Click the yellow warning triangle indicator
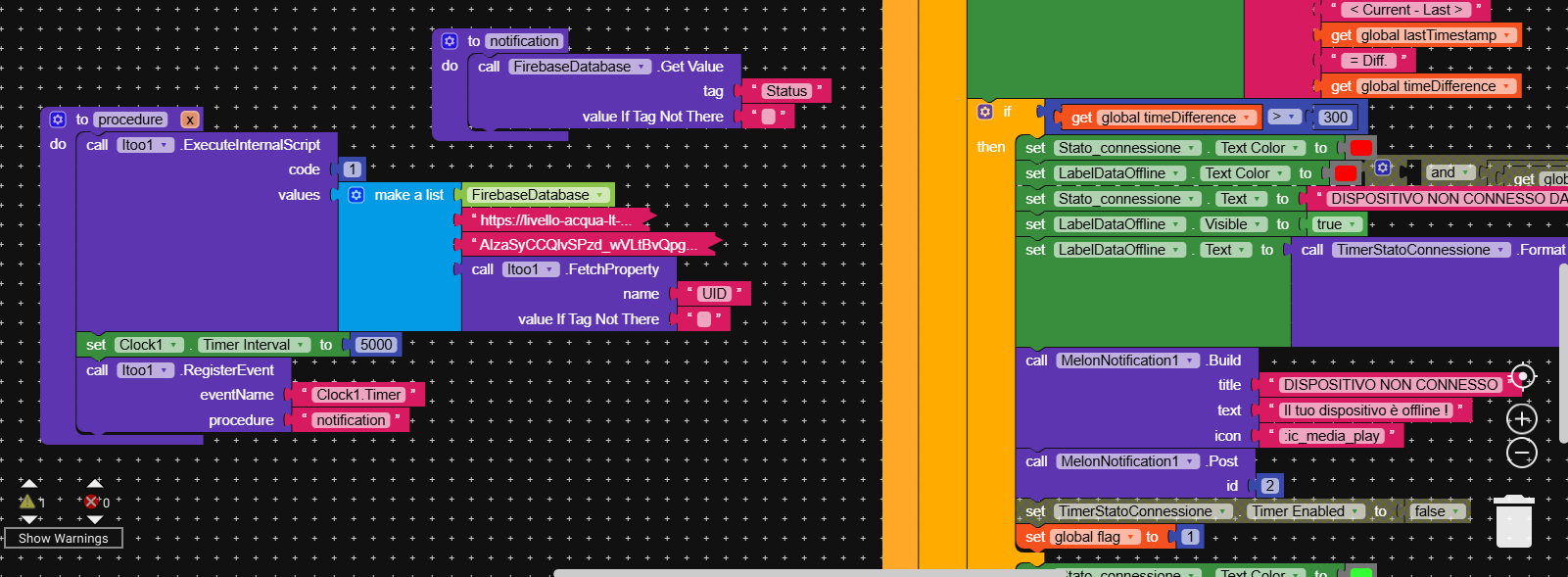The image size is (1568, 577). tap(28, 502)
